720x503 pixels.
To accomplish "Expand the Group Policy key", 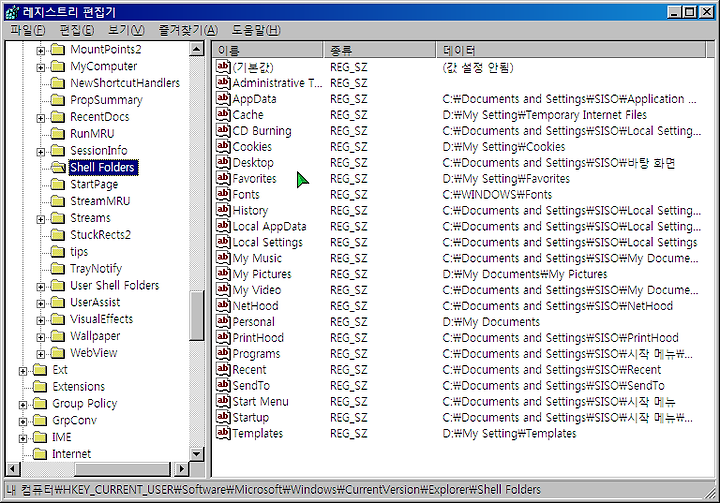I will click(22, 405).
